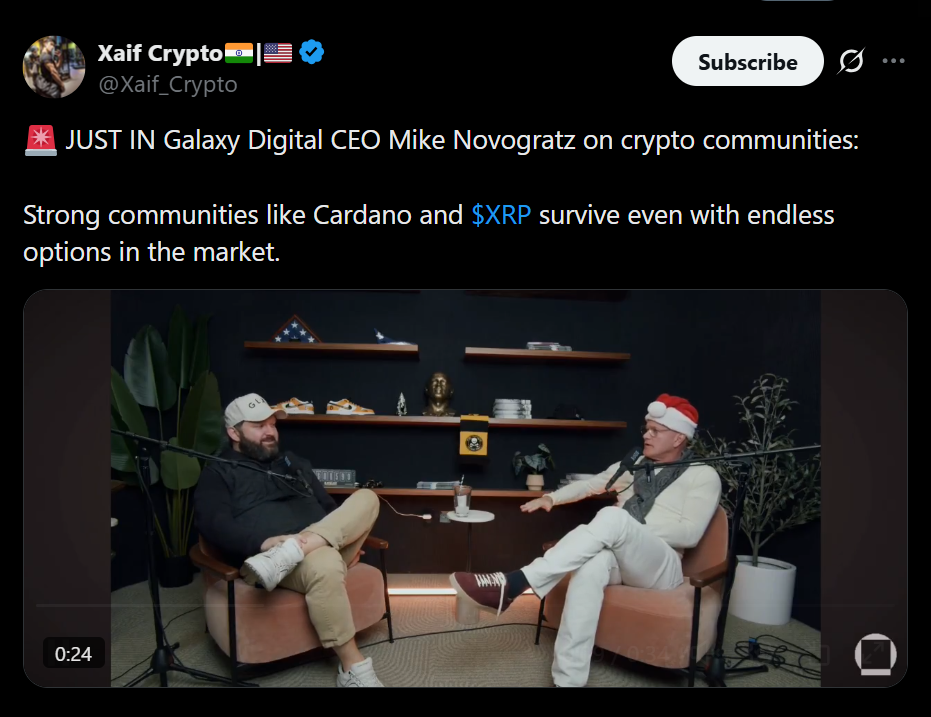
Task: Click the blue verified badge
Action: pyautogui.click(x=311, y=53)
